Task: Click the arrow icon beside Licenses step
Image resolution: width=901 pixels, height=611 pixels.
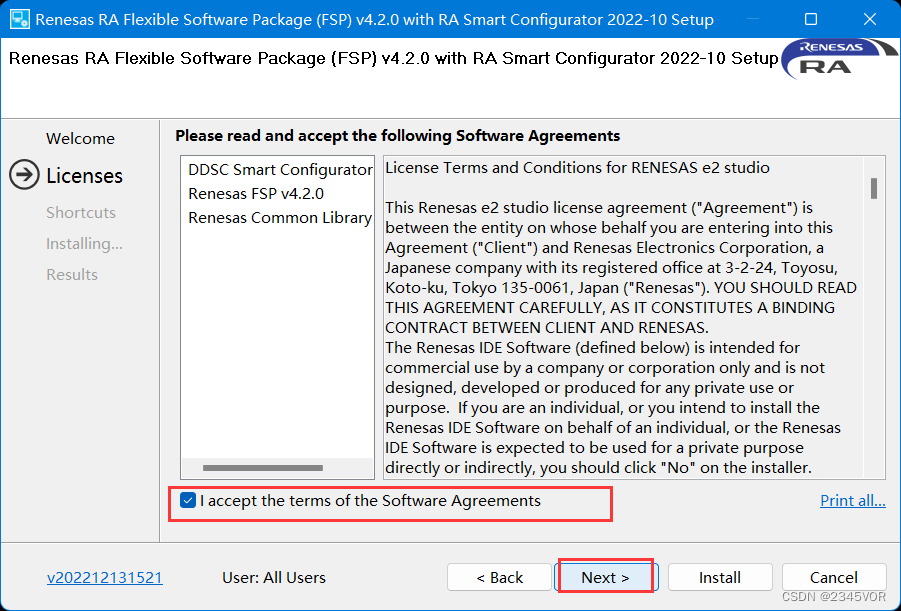Action: (23, 175)
